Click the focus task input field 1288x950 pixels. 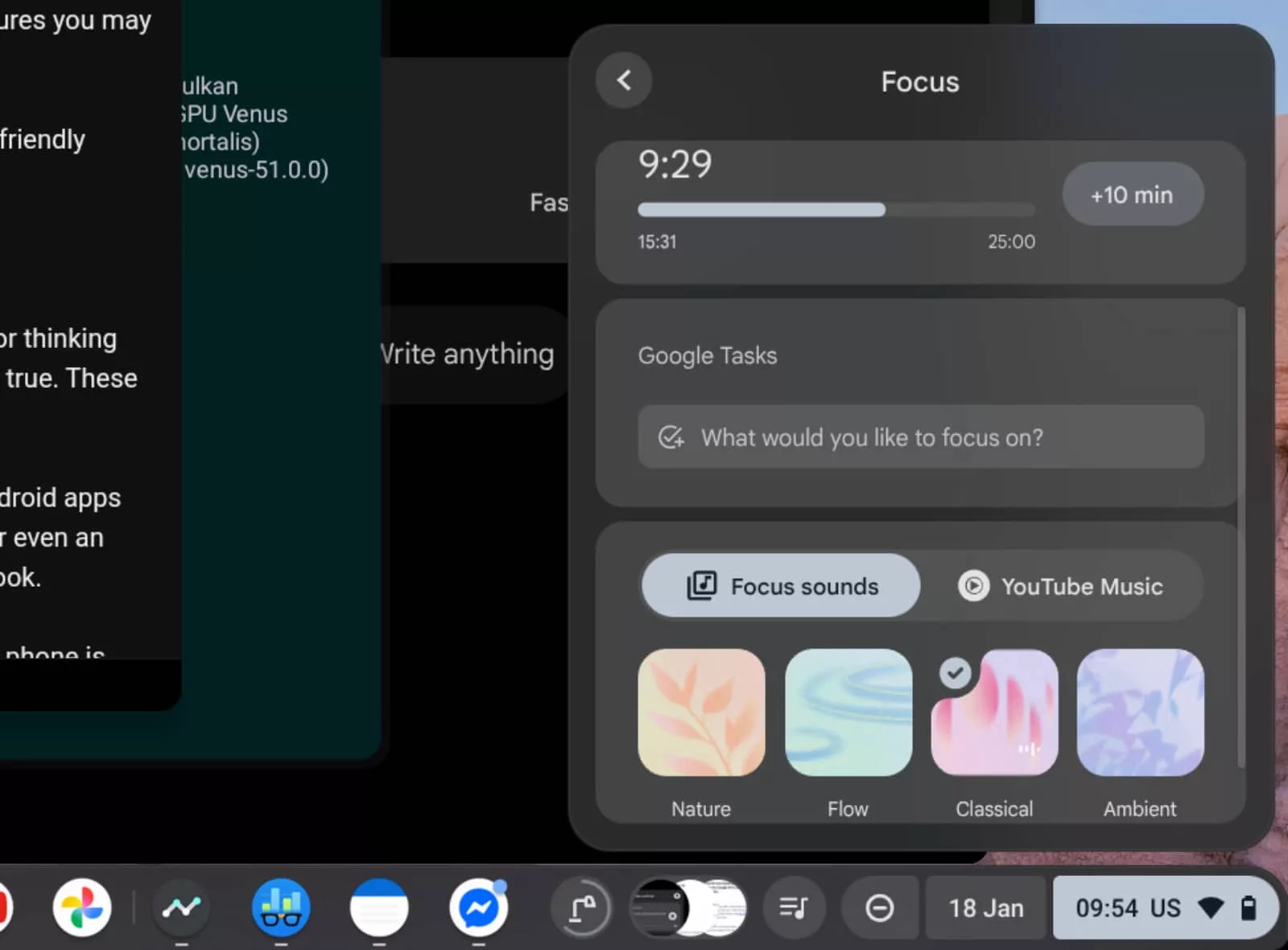[x=920, y=437]
